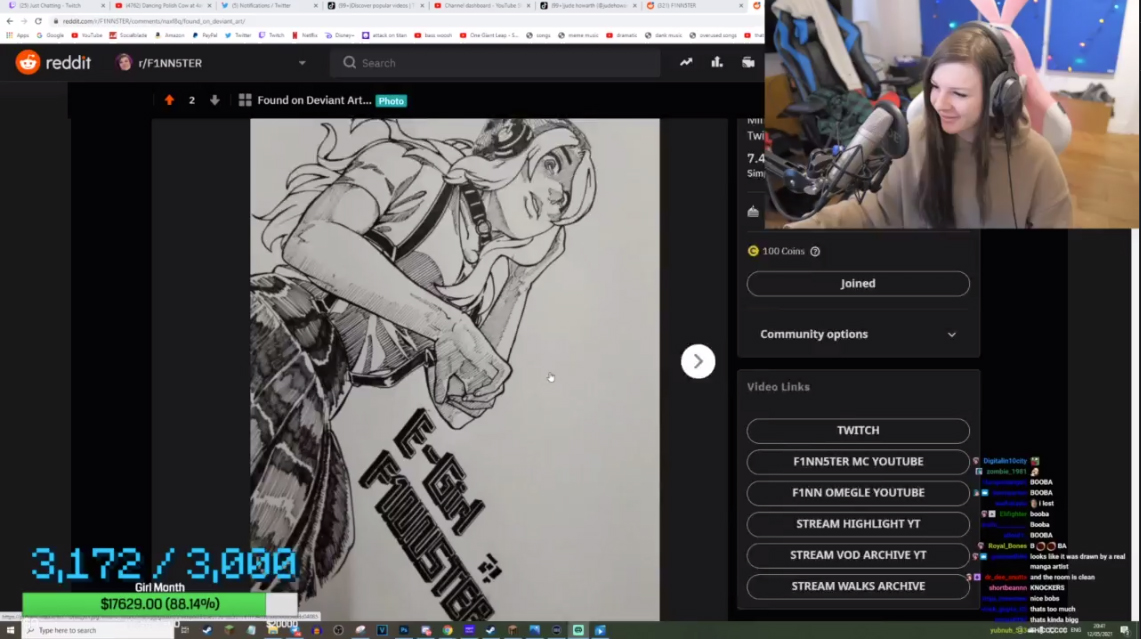Close the Just Chatting Twitch tab
This screenshot has width=1141, height=639.
point(103,6)
